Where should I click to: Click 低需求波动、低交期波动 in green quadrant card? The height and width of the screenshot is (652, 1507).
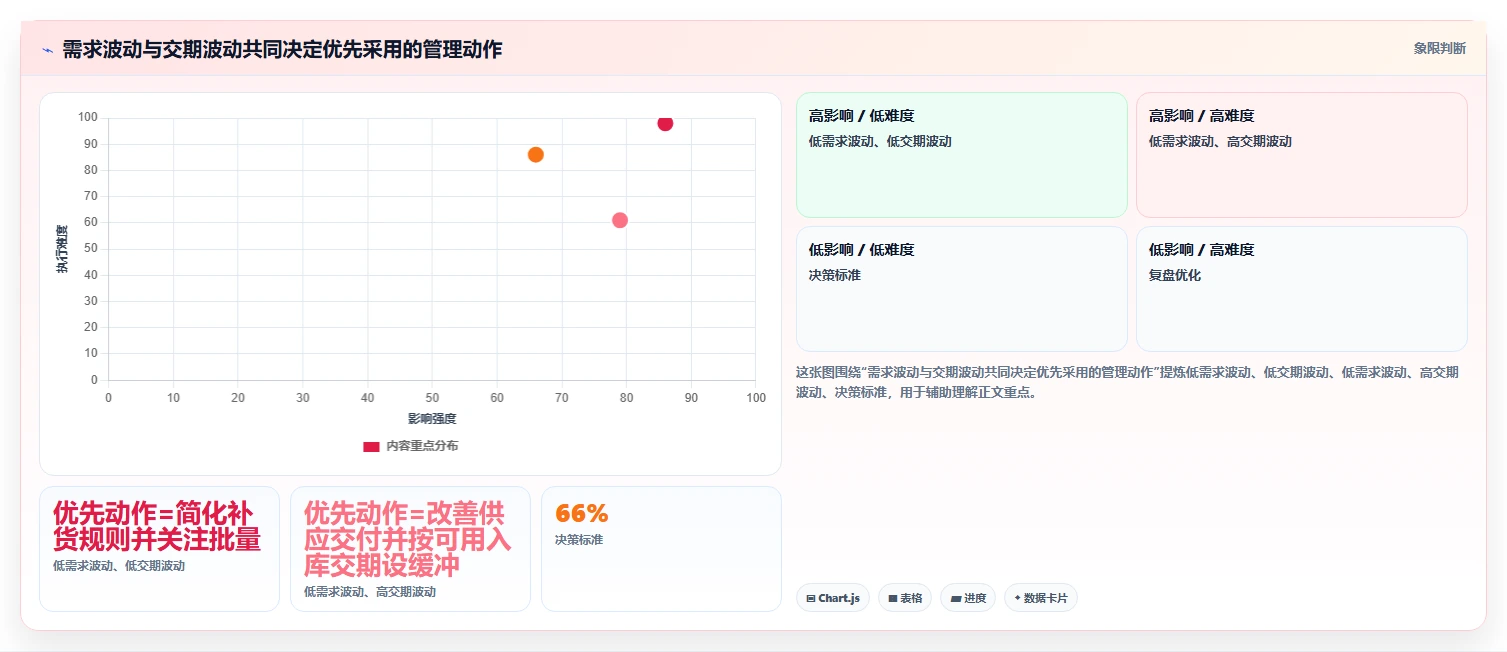point(880,141)
